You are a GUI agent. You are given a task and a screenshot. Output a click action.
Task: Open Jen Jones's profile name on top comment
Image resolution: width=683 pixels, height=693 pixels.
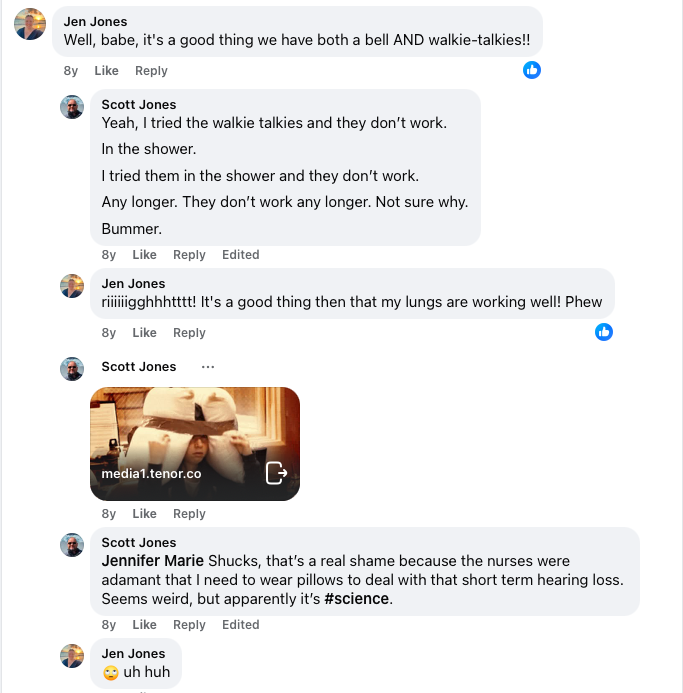pyautogui.click(x=95, y=21)
